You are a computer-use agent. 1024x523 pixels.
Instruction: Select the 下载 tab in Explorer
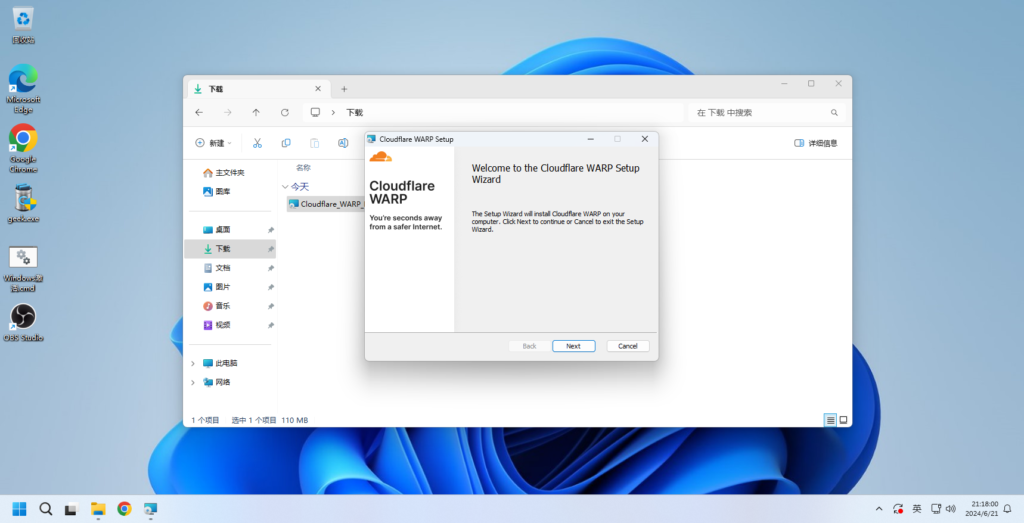[259, 89]
